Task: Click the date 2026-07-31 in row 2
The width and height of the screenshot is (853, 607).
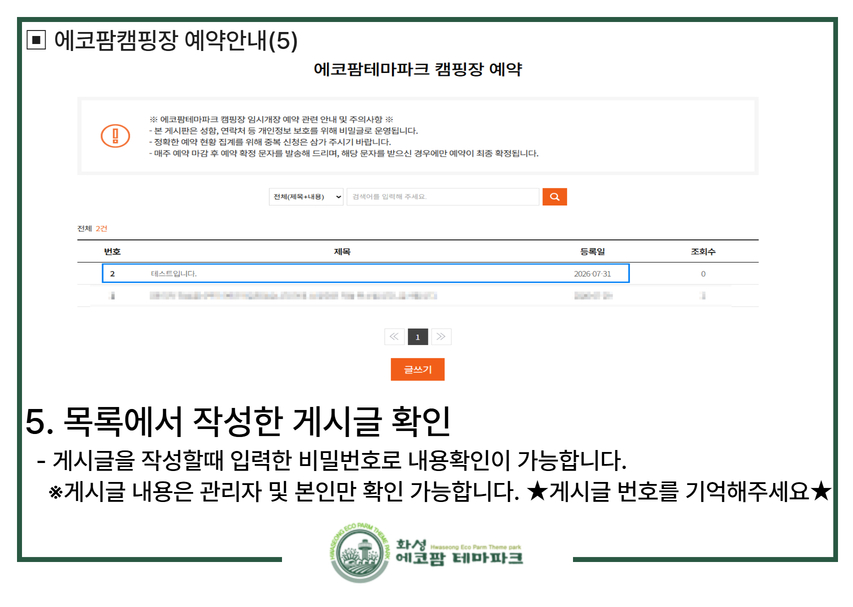Action: click(x=592, y=274)
